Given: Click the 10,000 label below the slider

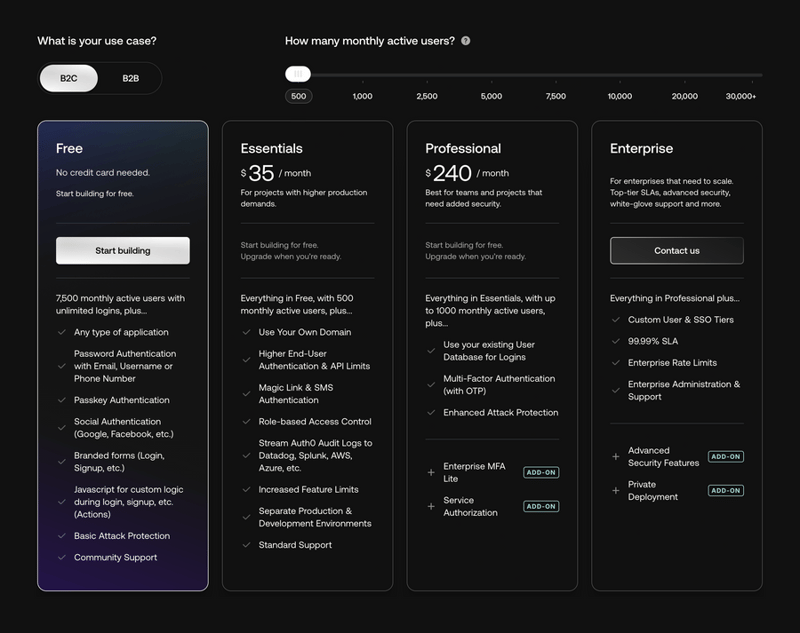Looking at the screenshot, I should [x=620, y=97].
